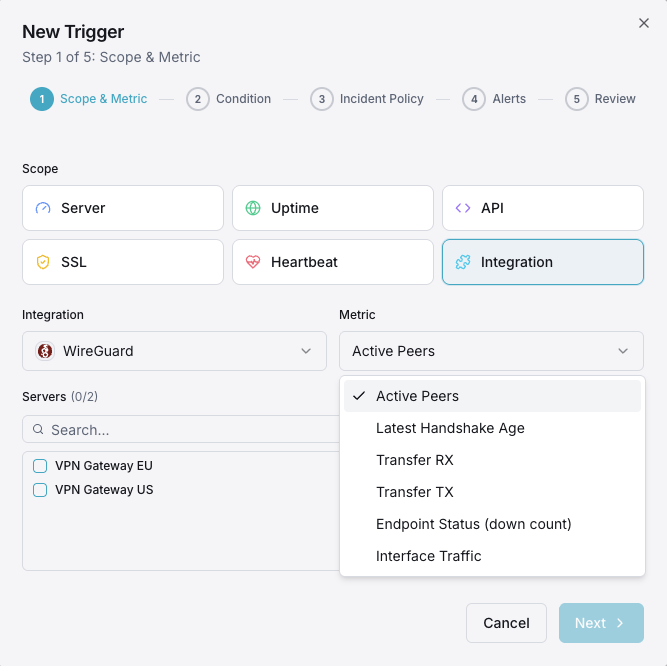Click the search magnifier icon

click(x=38, y=430)
